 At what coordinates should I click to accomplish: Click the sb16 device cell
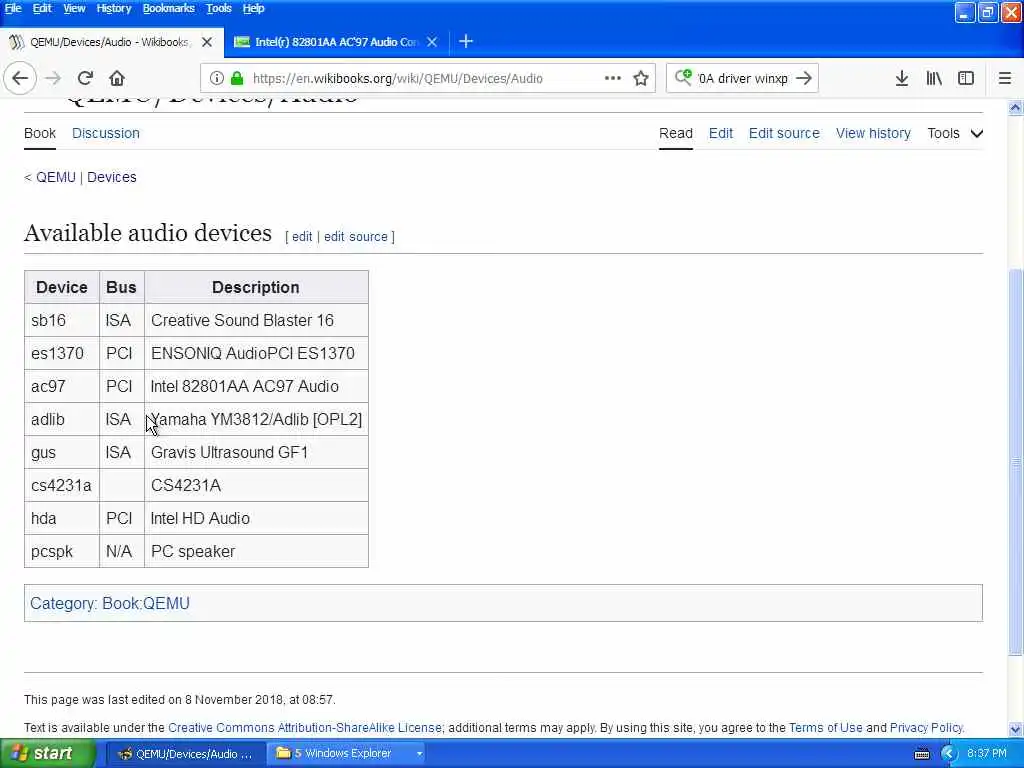click(62, 320)
